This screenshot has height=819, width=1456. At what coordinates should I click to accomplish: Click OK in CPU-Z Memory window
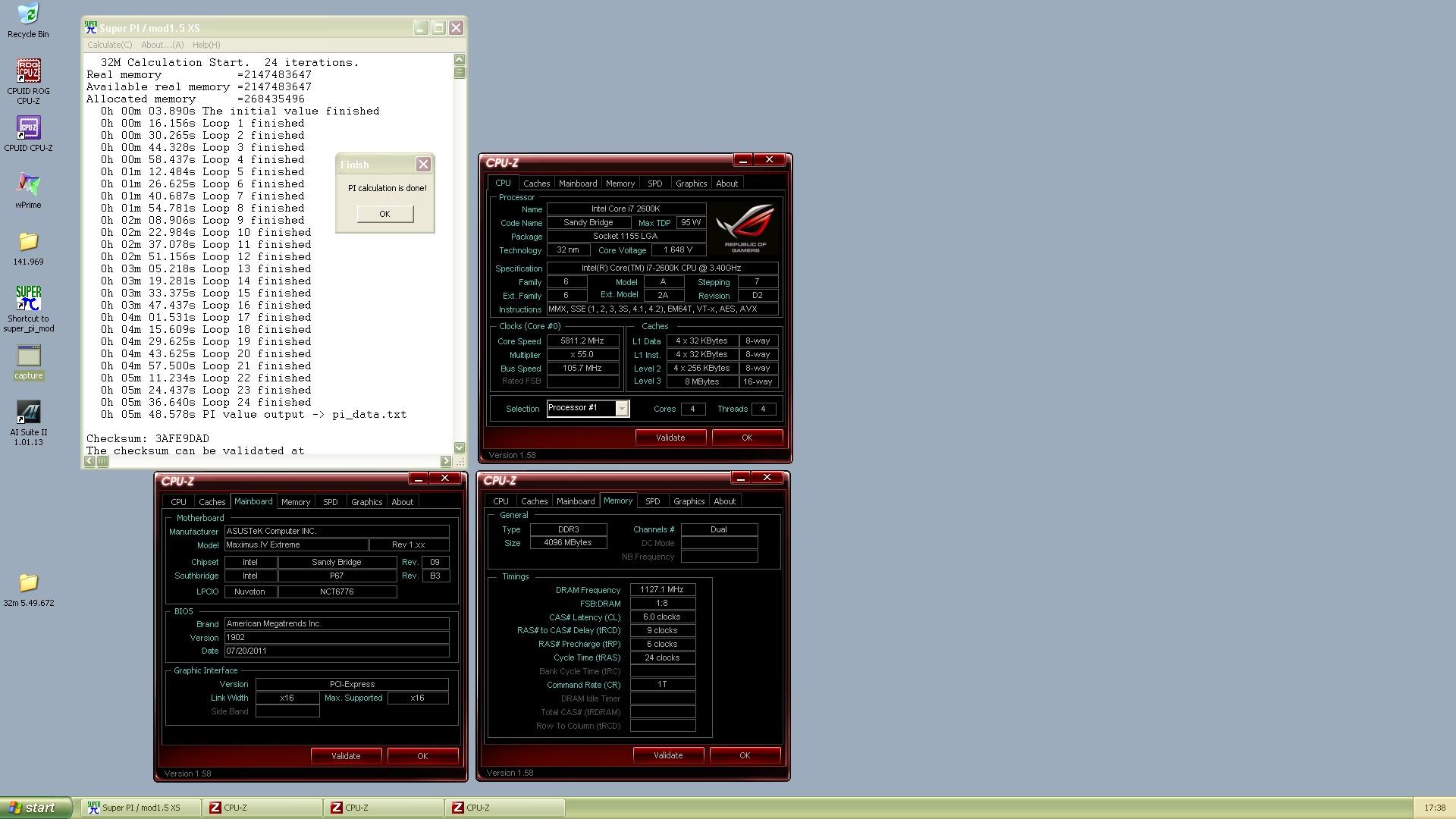tap(745, 755)
